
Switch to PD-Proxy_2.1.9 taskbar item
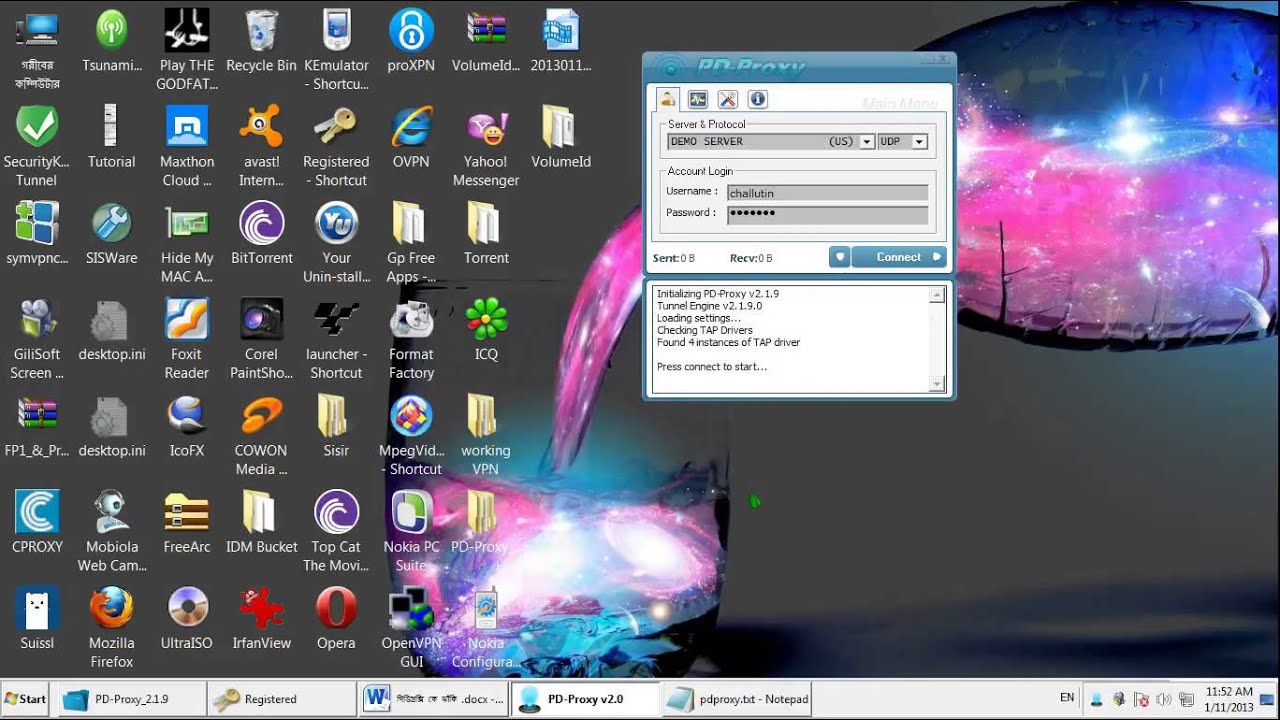pos(130,699)
